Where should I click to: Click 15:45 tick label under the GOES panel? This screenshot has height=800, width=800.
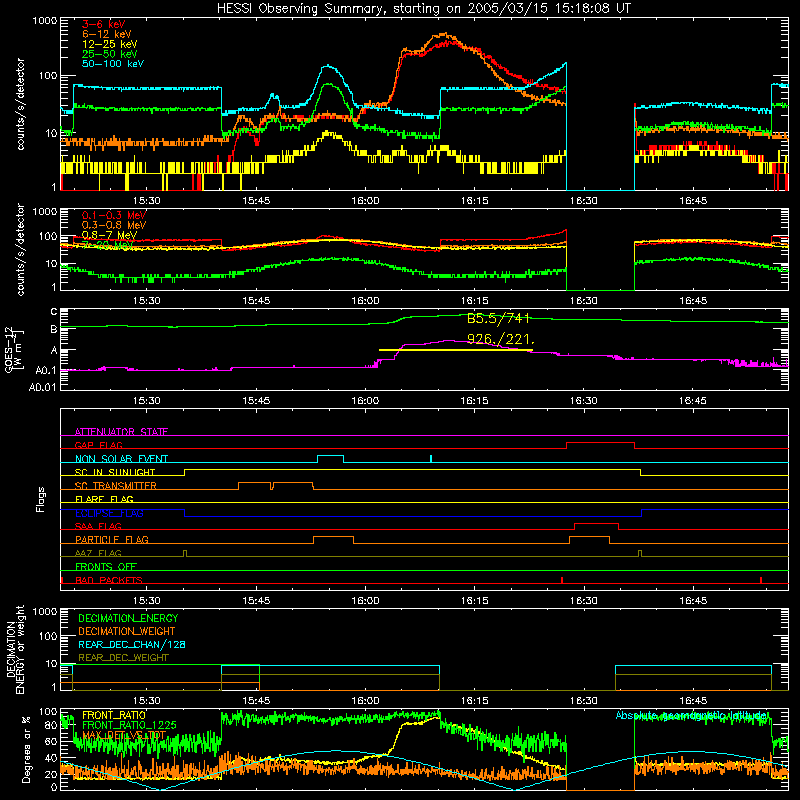256,401
